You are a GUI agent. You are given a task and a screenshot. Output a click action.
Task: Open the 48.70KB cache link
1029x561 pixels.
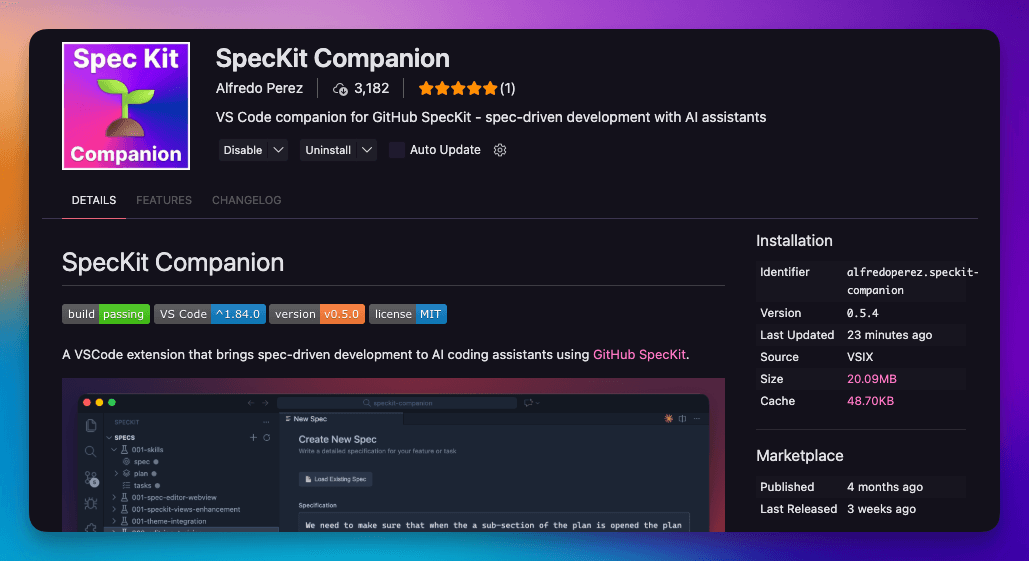tap(870, 401)
